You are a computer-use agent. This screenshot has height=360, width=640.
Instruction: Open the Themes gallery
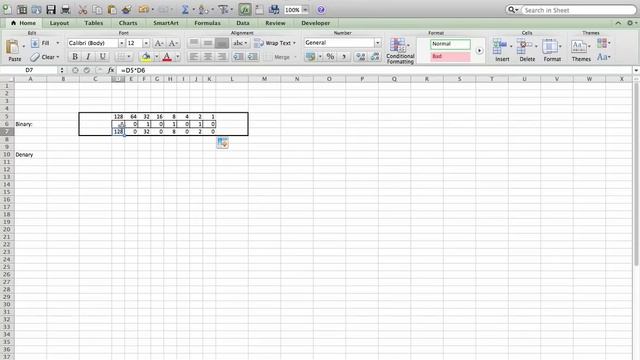tap(581, 50)
